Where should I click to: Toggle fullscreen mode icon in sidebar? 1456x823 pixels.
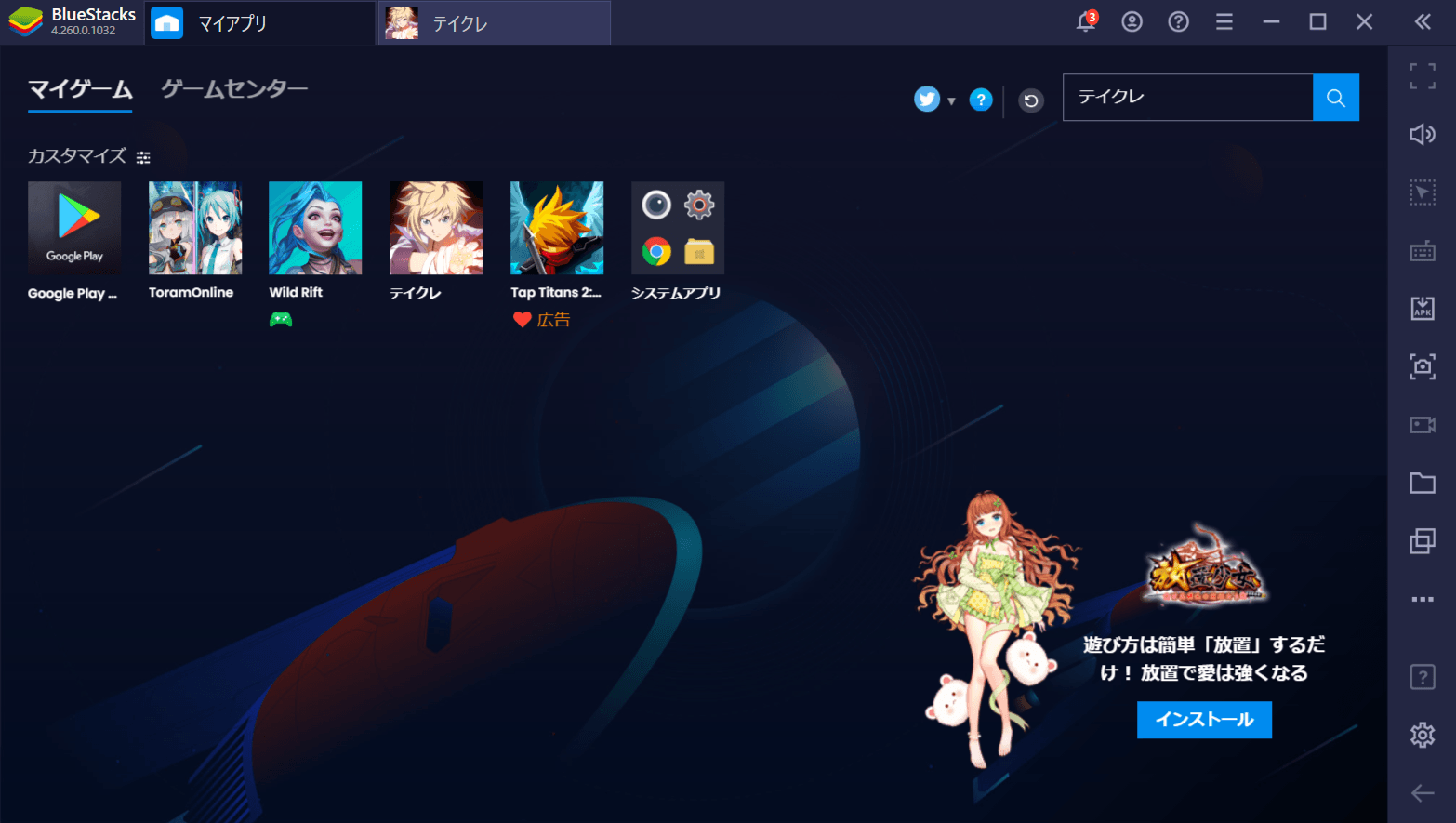pos(1423,76)
